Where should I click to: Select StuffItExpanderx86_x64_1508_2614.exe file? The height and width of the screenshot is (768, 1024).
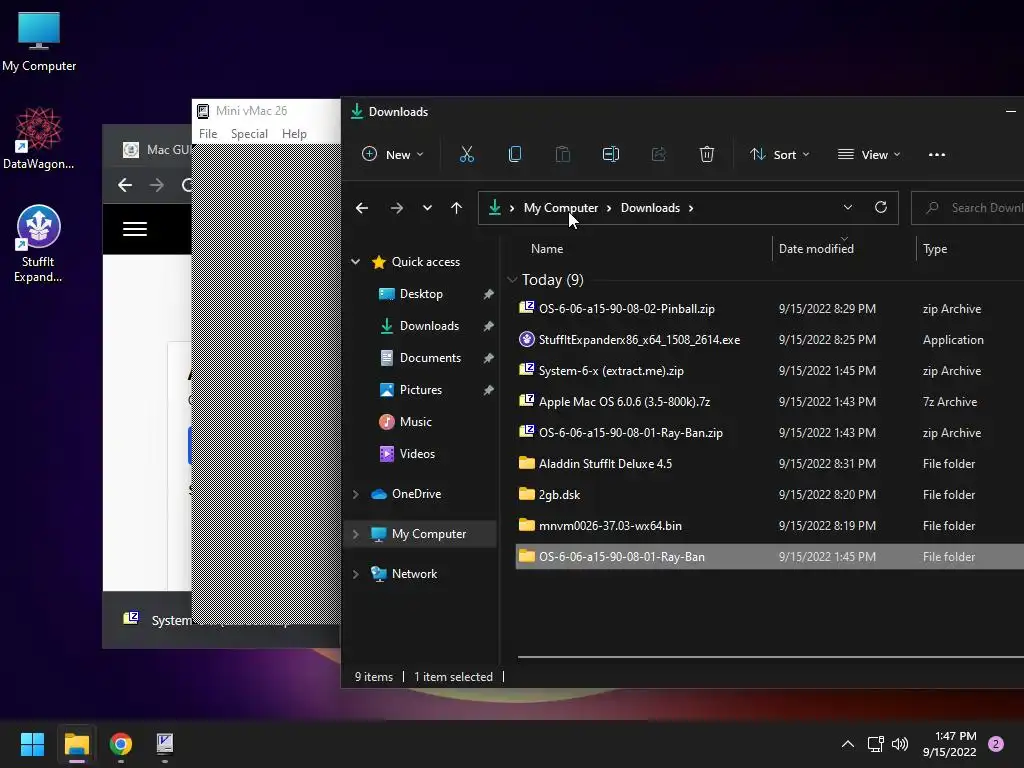[x=639, y=340]
